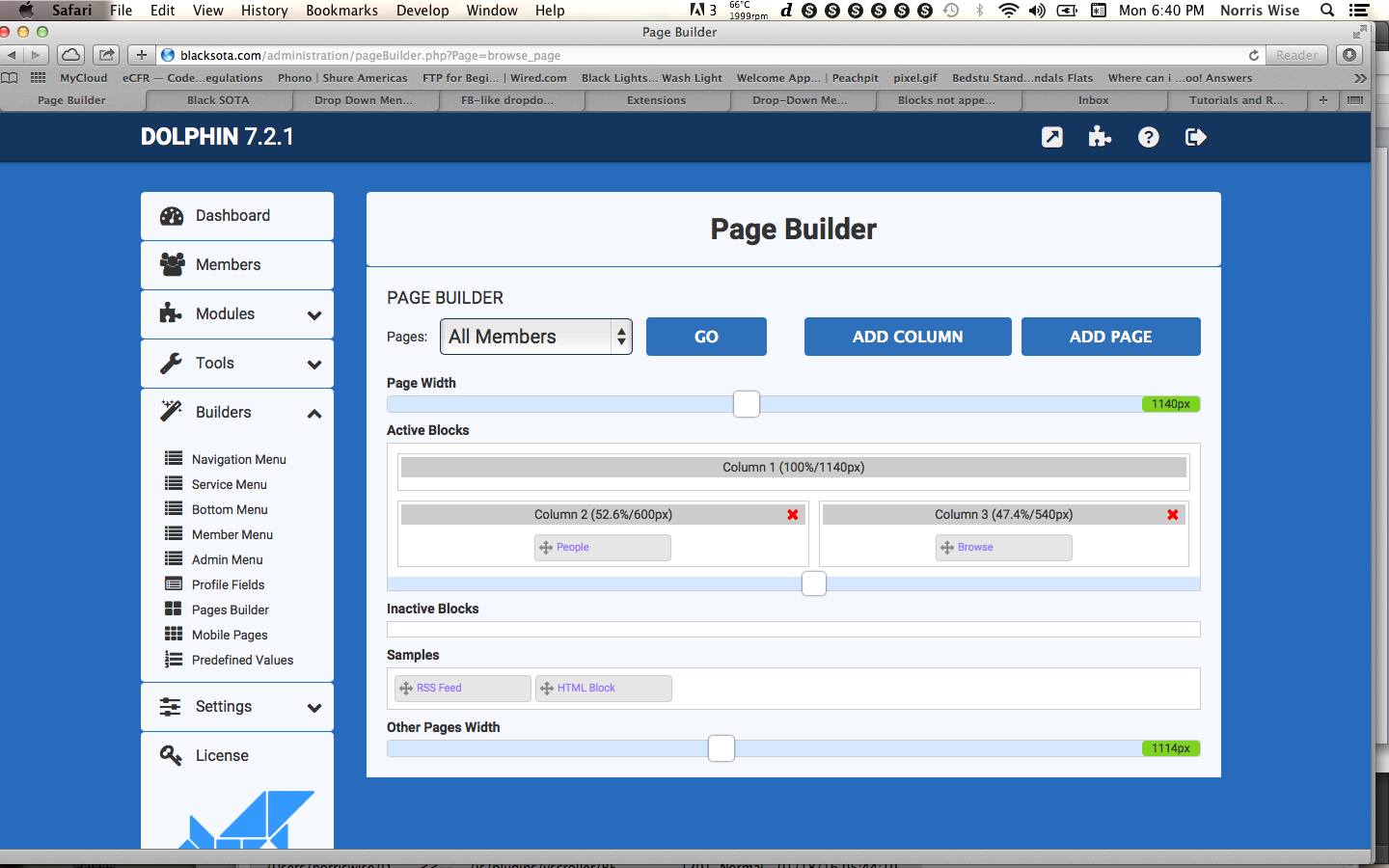The width and height of the screenshot is (1389, 868).
Task: Open the Pages dropdown showing All Members
Action: click(x=535, y=337)
